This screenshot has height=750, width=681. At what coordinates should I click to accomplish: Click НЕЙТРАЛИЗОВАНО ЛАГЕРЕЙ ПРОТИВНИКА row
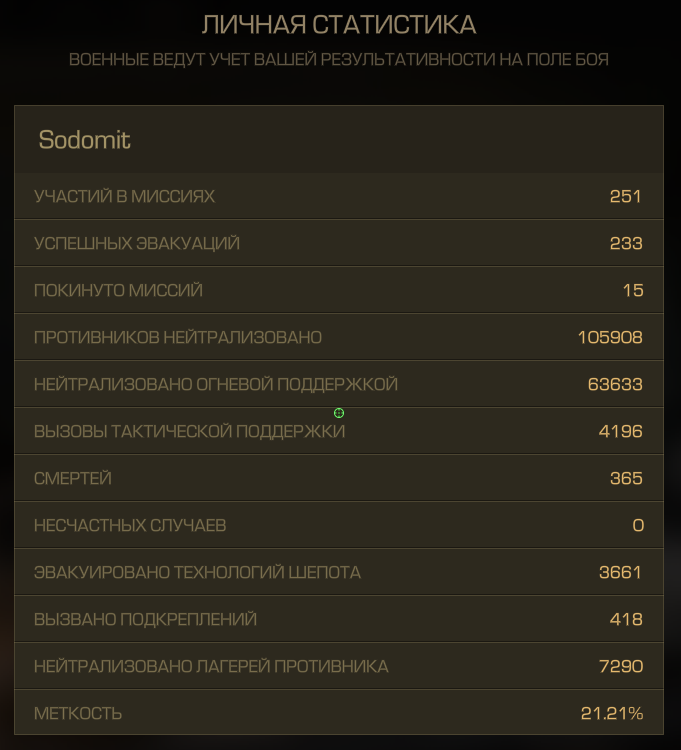(x=339, y=666)
